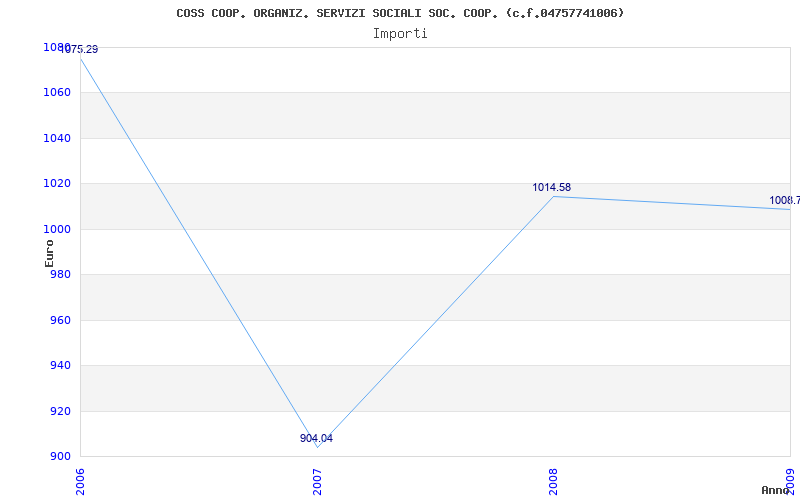Click the 980 y-axis tick label
Image resolution: width=800 pixels, height=500 pixels.
click(63, 274)
